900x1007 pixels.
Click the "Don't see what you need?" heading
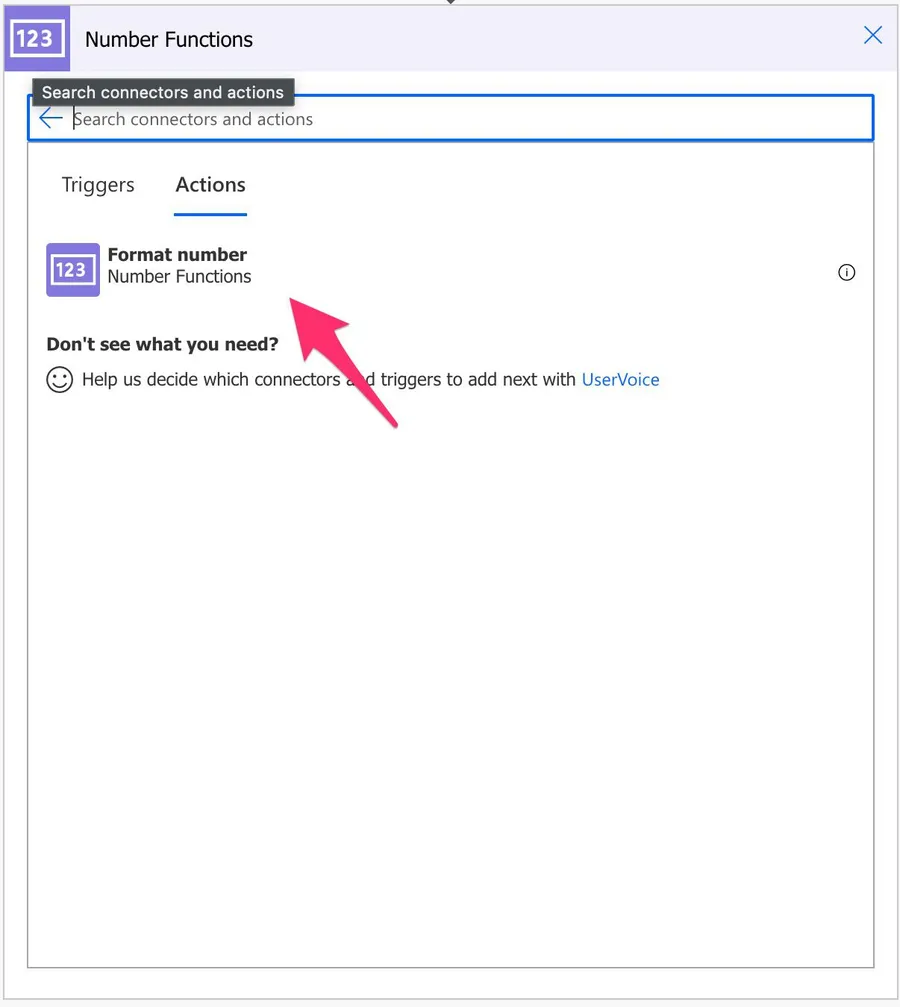coord(162,345)
